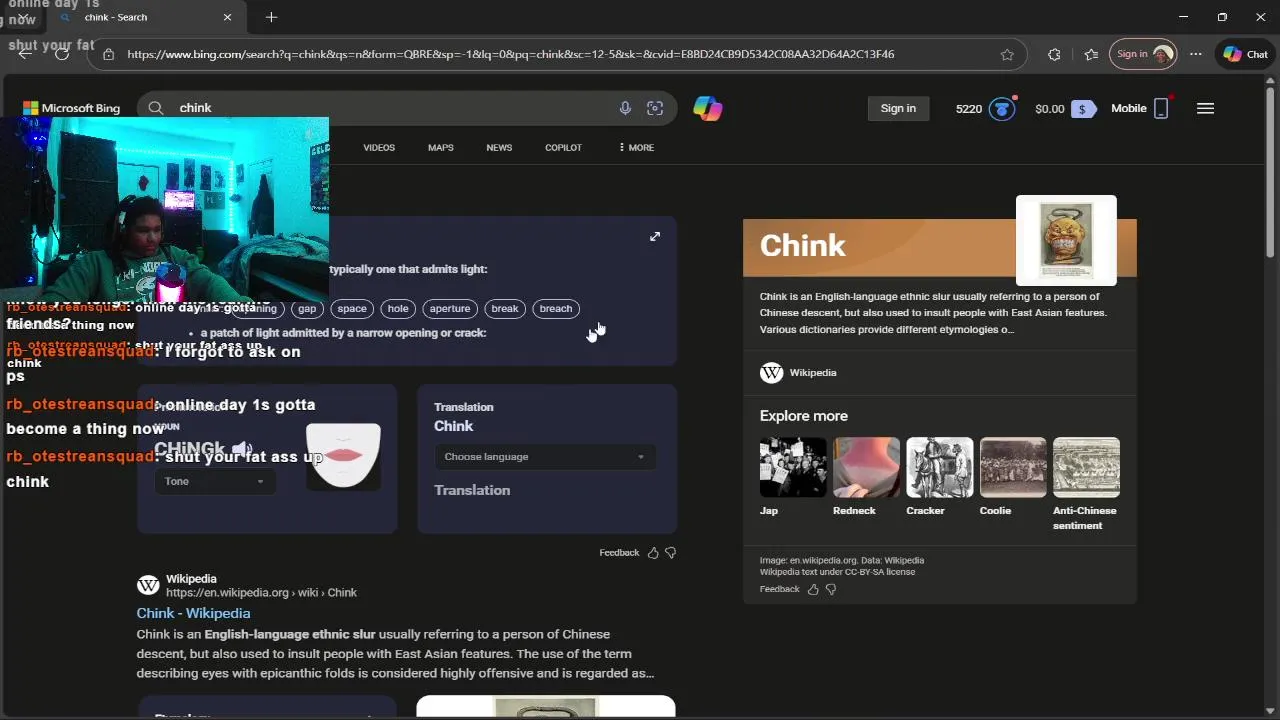Open the browser Favorites list icon
The height and width of the screenshot is (720, 1280).
[x=1091, y=54]
